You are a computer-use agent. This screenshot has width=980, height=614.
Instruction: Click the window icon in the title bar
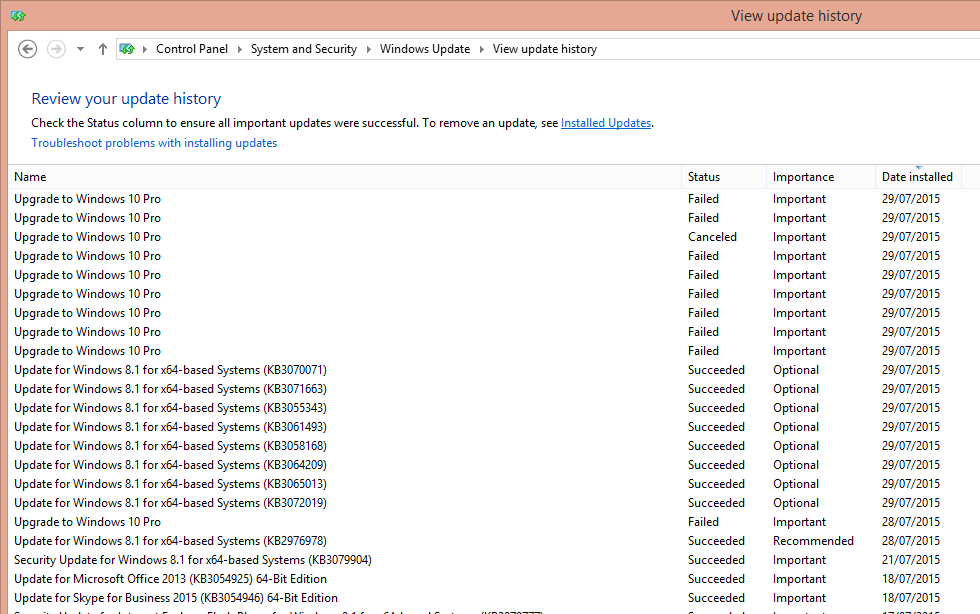coord(18,16)
